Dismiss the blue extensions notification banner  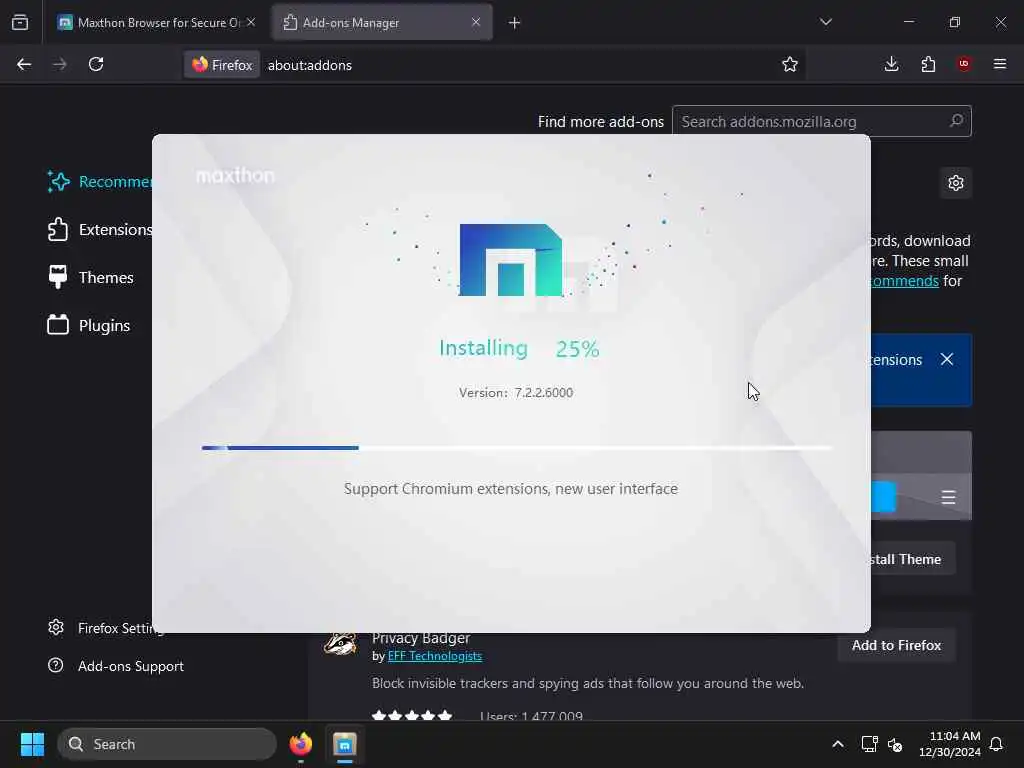coord(947,359)
